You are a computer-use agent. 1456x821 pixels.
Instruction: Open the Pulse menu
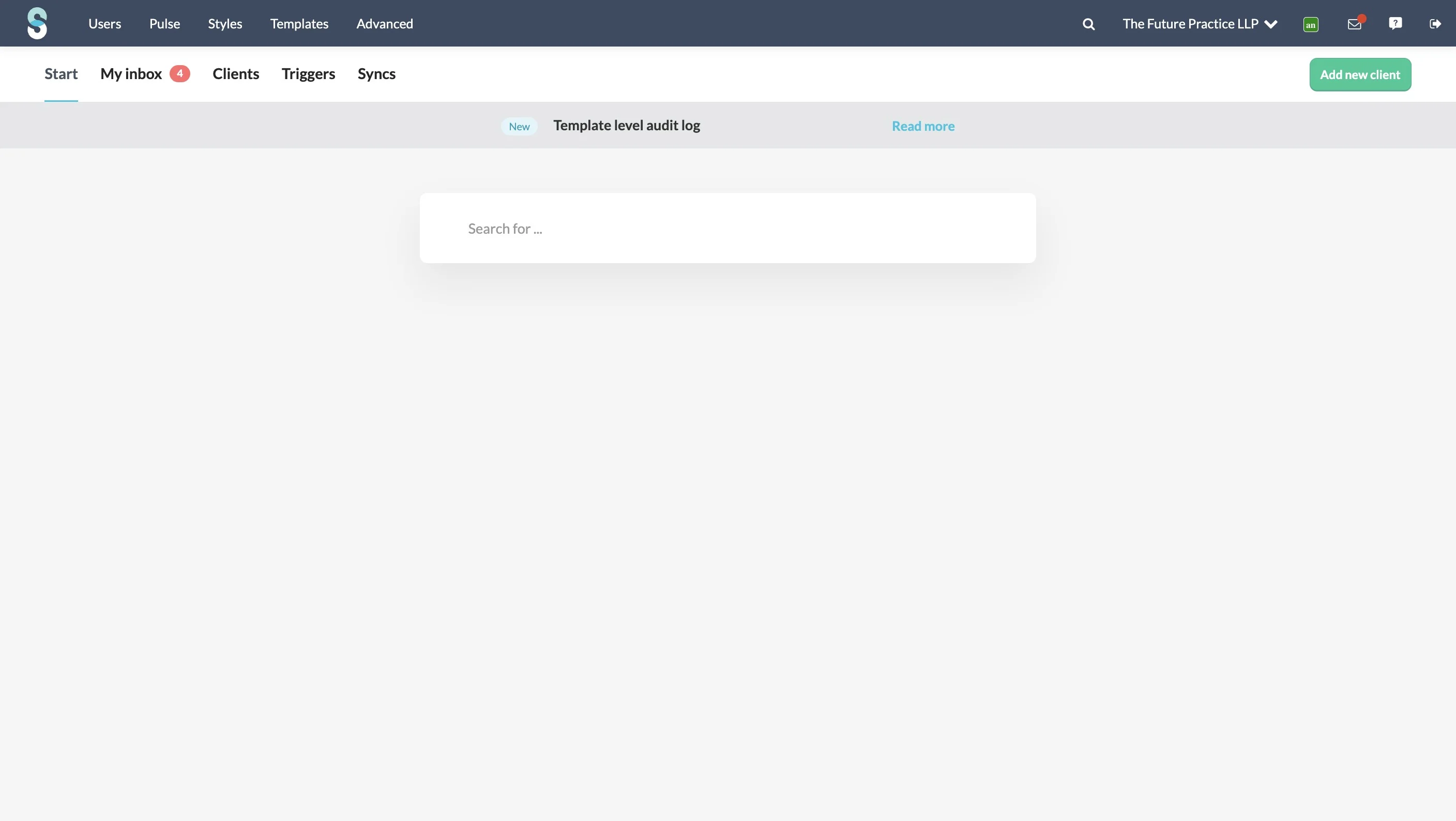tap(164, 24)
